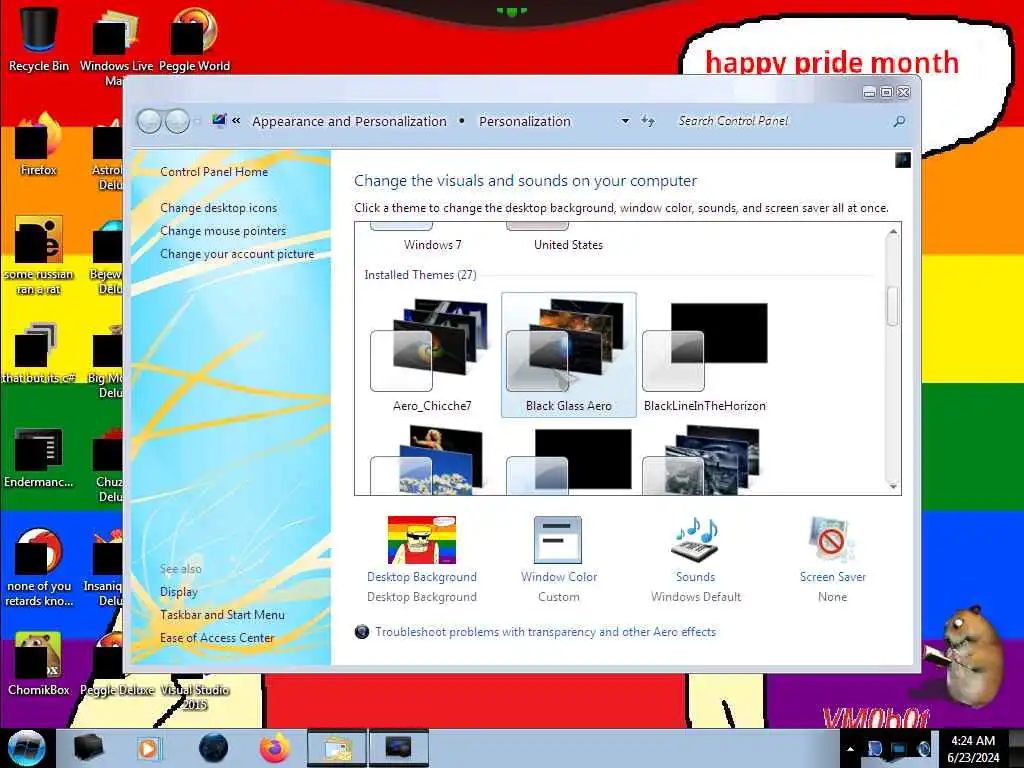Click Change your account picture link
The width and height of the screenshot is (1024, 768).
point(237,254)
